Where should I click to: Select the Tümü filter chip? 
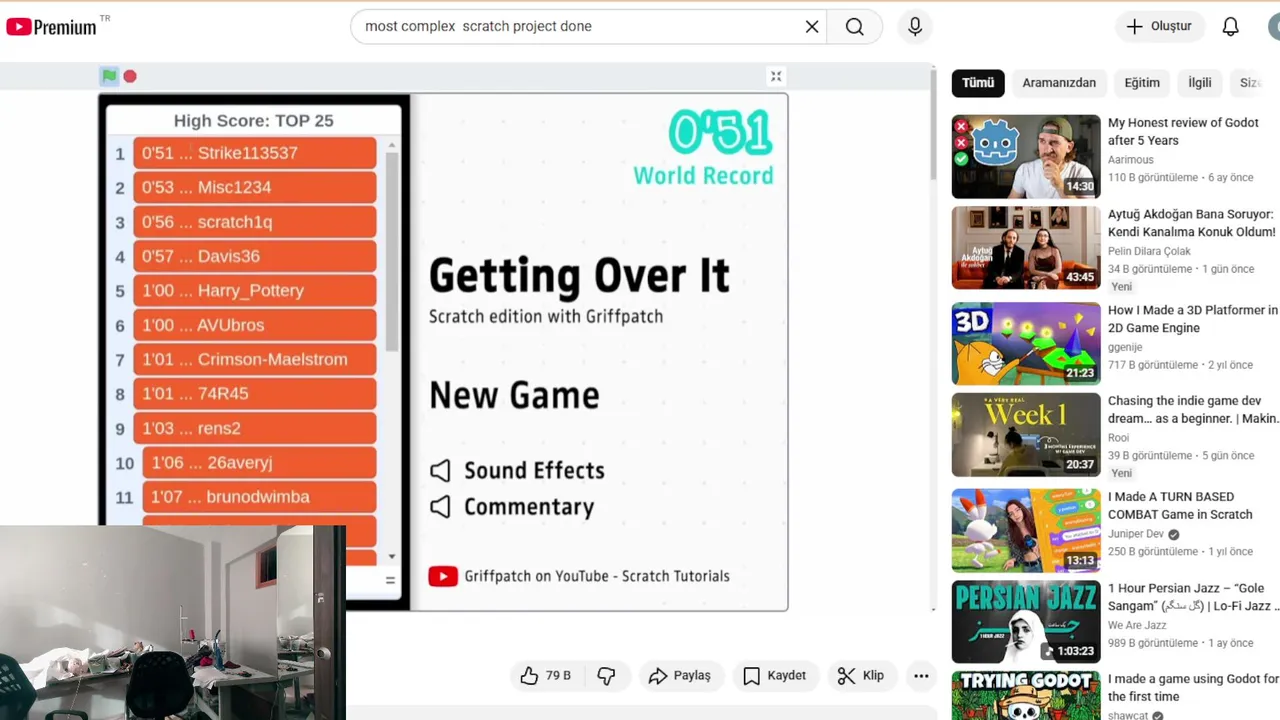tap(978, 83)
